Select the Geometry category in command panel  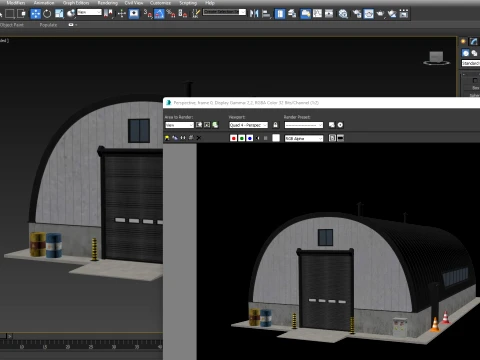(x=465, y=53)
